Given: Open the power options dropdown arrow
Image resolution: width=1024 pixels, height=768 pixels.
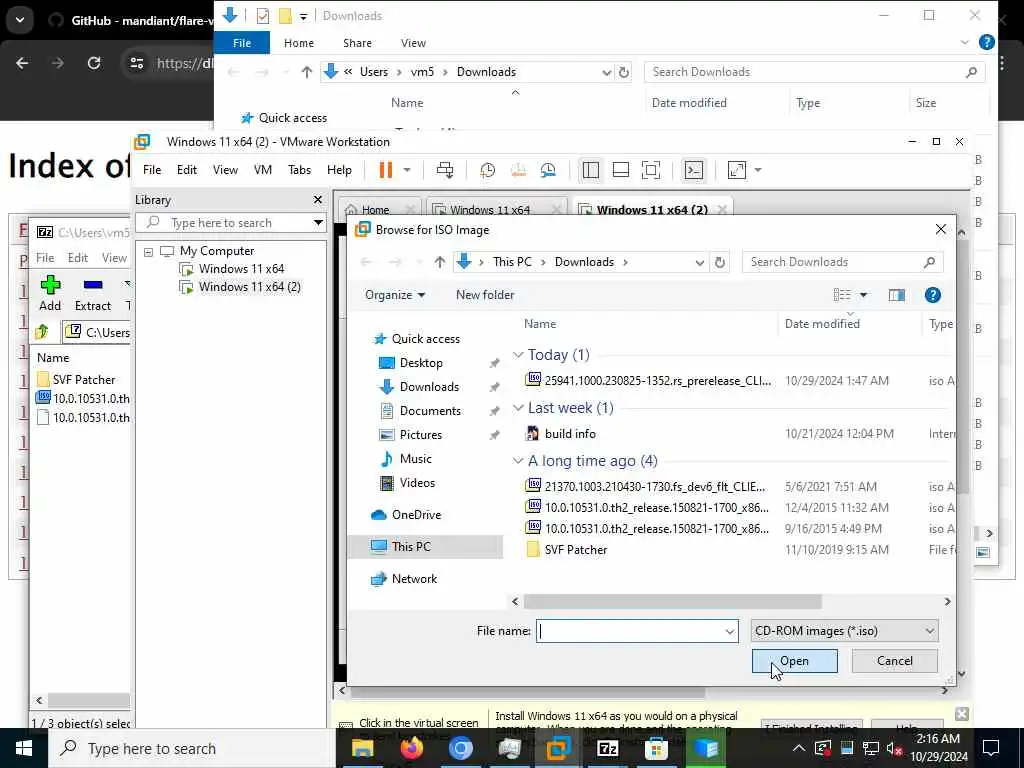Looking at the screenshot, I should tap(407, 170).
